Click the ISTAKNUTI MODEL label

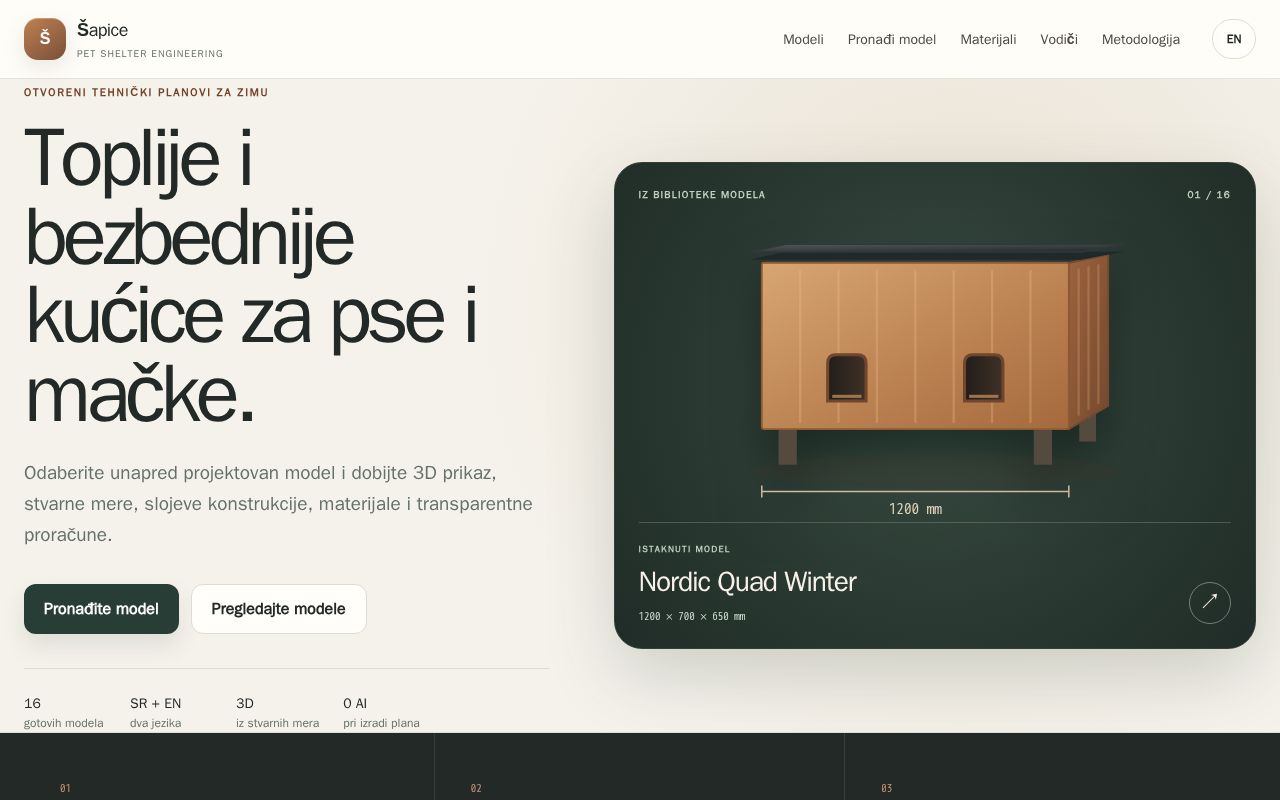pos(684,549)
